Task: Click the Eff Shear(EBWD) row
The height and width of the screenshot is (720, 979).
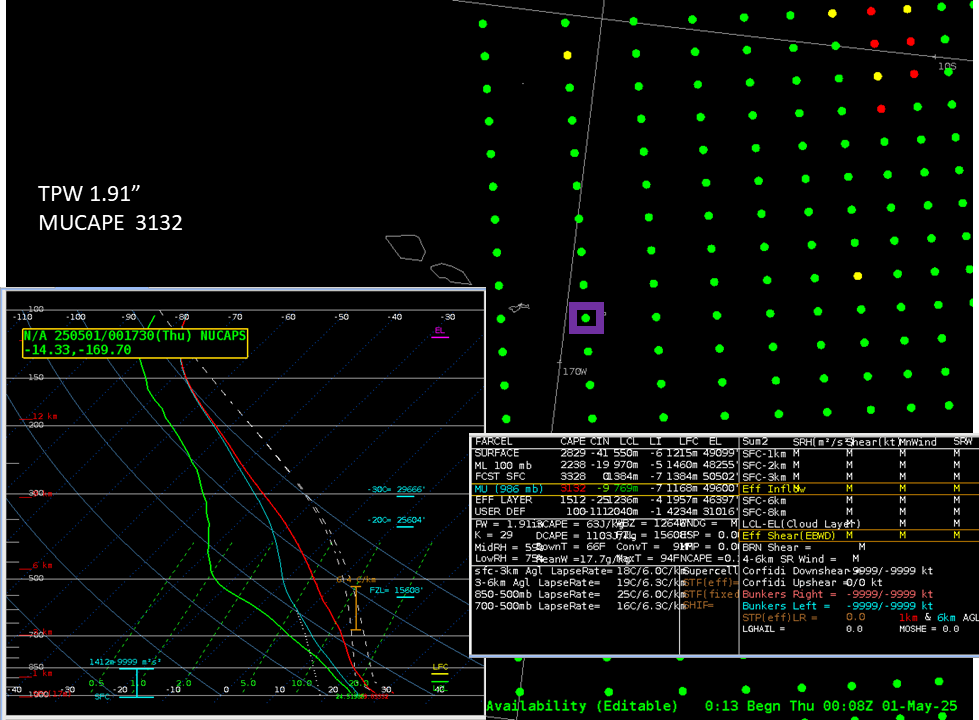Action: tap(858, 535)
